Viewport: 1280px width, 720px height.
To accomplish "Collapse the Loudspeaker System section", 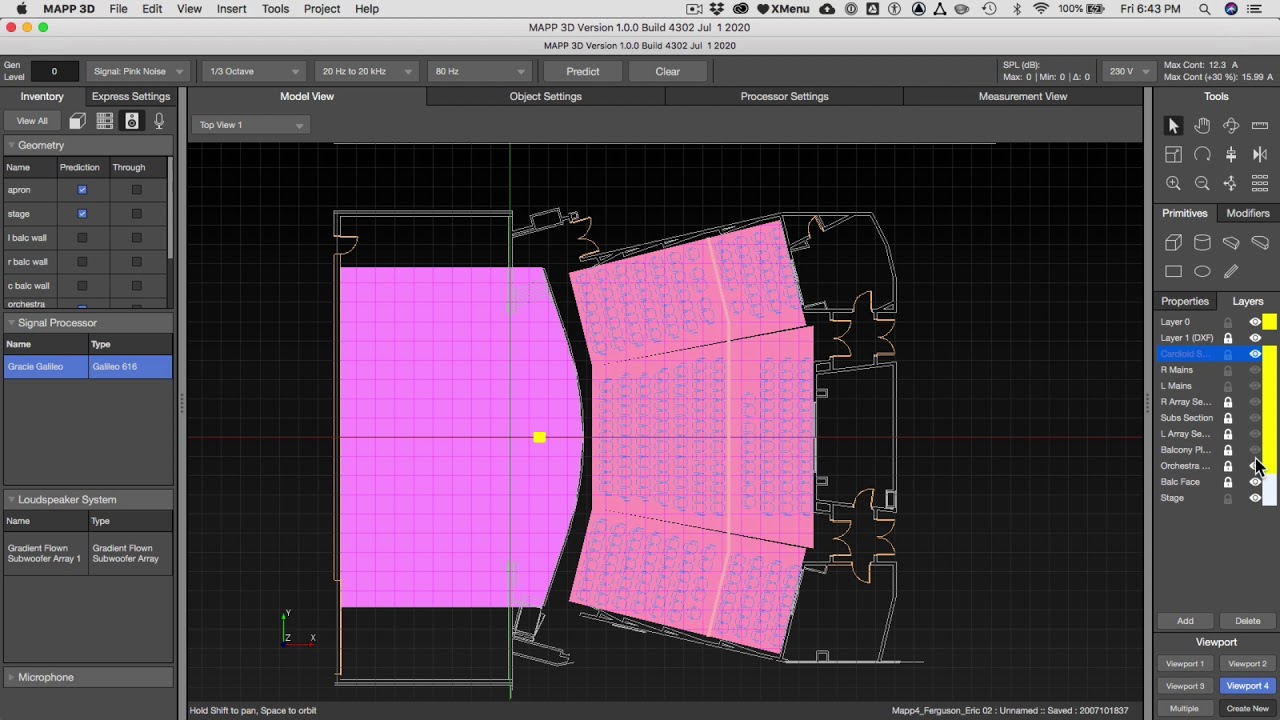I will [11, 499].
